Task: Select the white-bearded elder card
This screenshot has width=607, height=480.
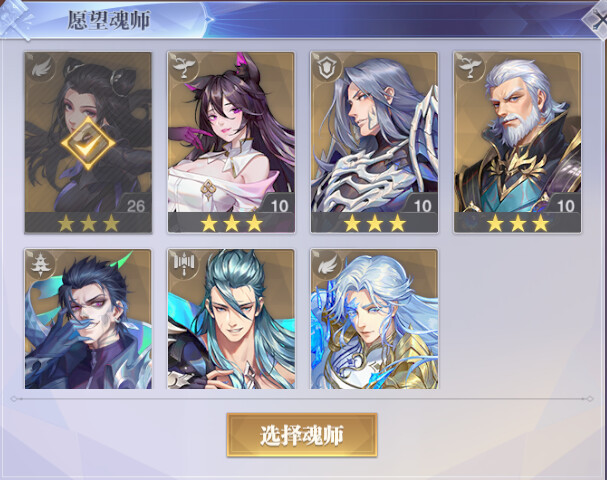Action: (x=518, y=142)
